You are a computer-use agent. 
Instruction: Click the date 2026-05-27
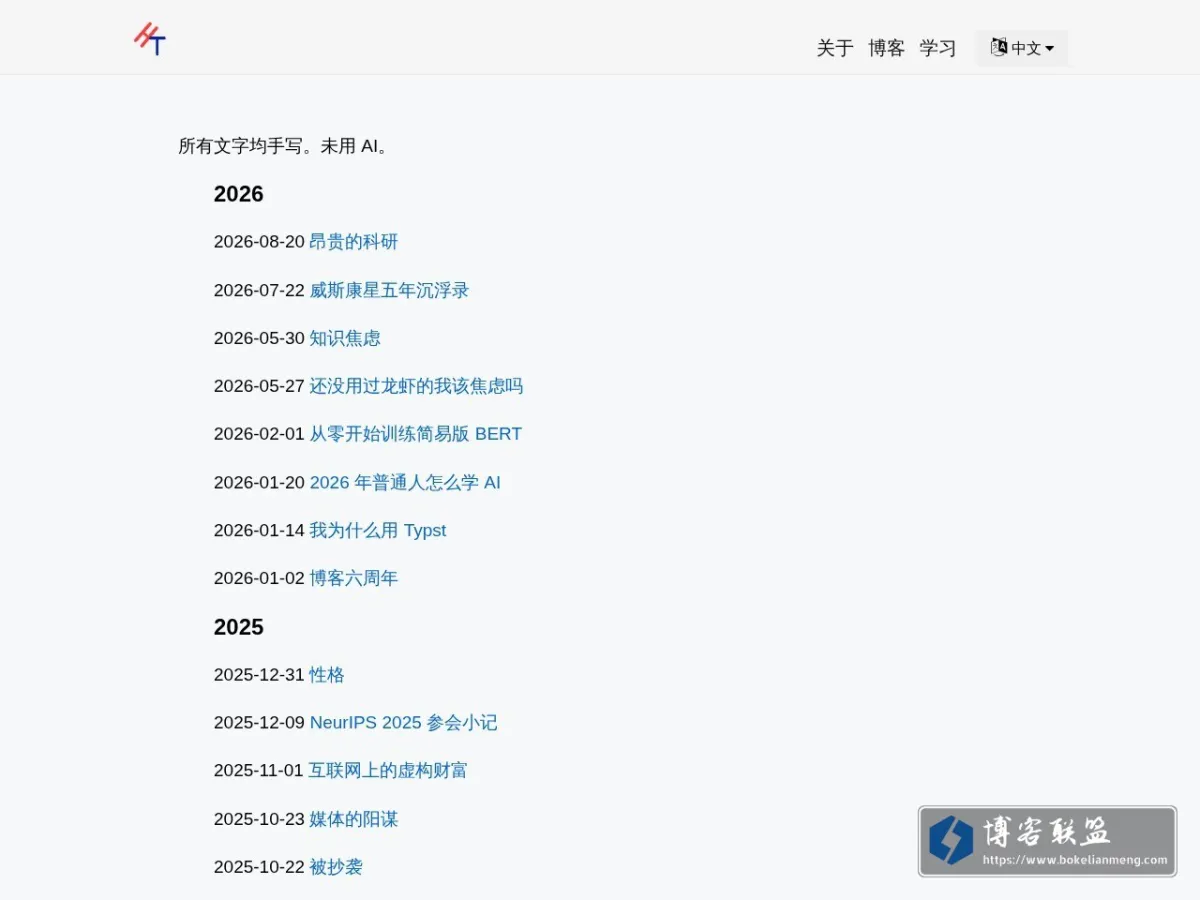tap(259, 386)
